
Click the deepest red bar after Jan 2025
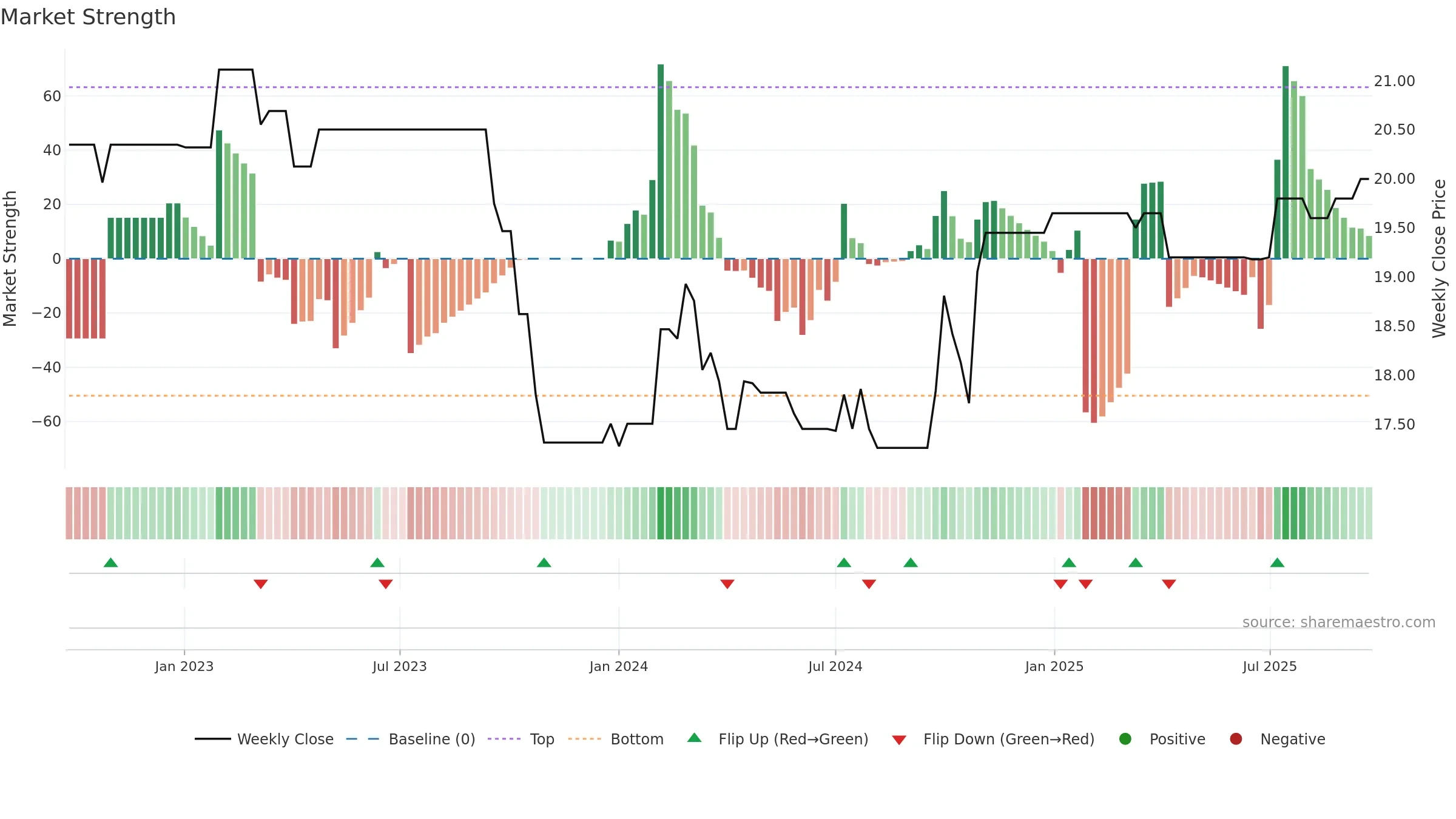click(1094, 341)
